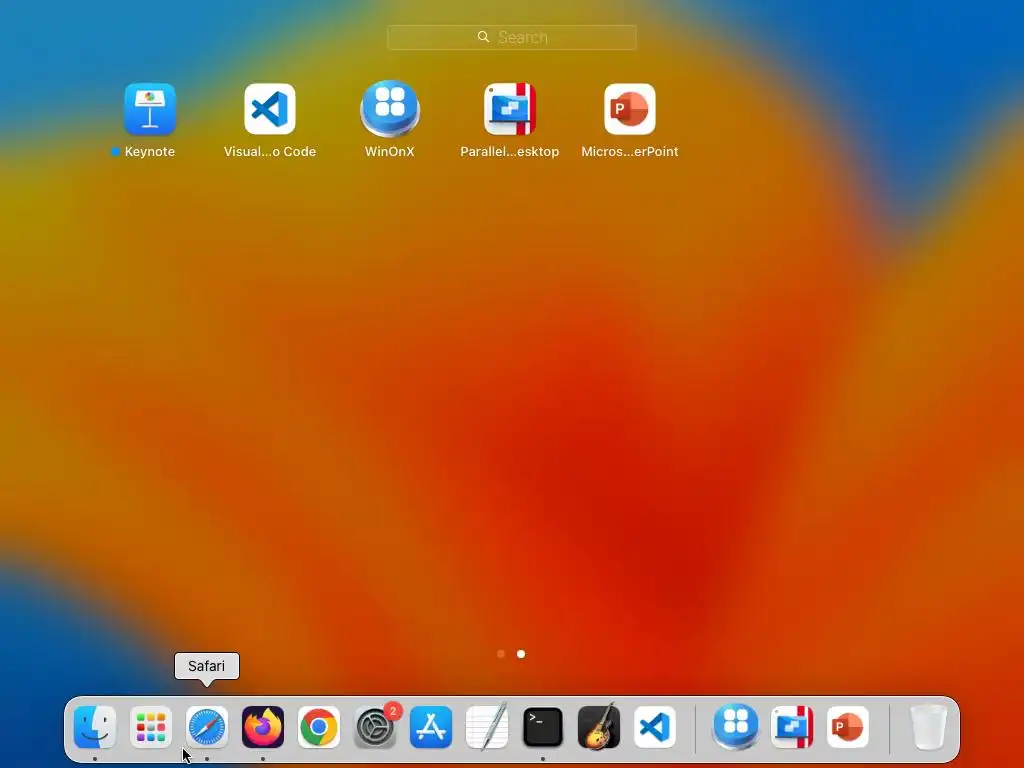
Task: Open Safari from the Dock
Action: 207,727
